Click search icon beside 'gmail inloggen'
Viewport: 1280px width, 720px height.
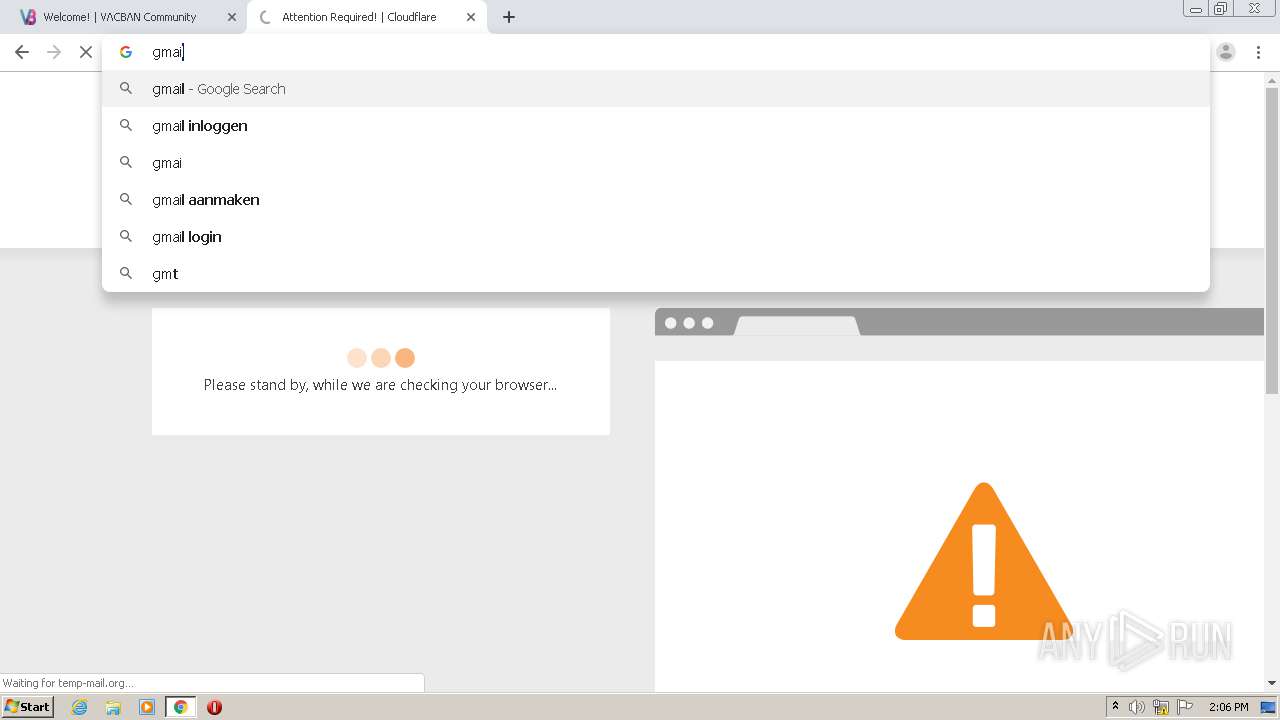[126, 126]
